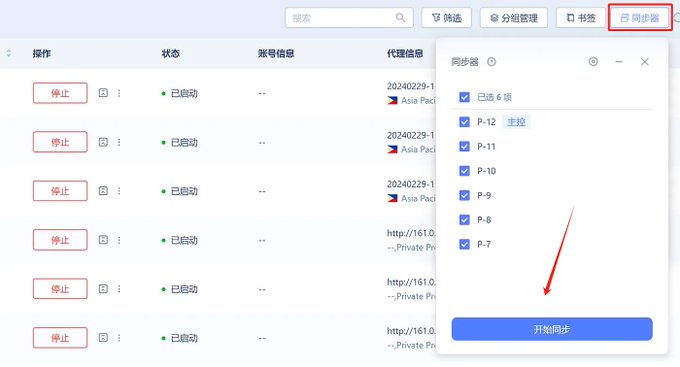This screenshot has height=367, width=680.
Task: Toggle the 已选 6 项 select-all checkbox
Action: pyautogui.click(x=464, y=97)
